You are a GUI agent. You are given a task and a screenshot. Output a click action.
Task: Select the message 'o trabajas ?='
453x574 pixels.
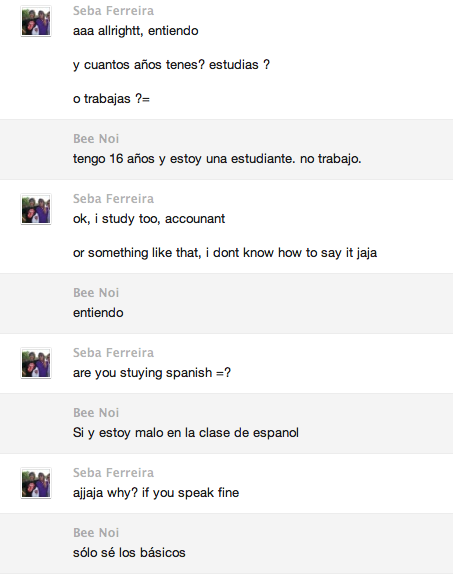pos(111,99)
